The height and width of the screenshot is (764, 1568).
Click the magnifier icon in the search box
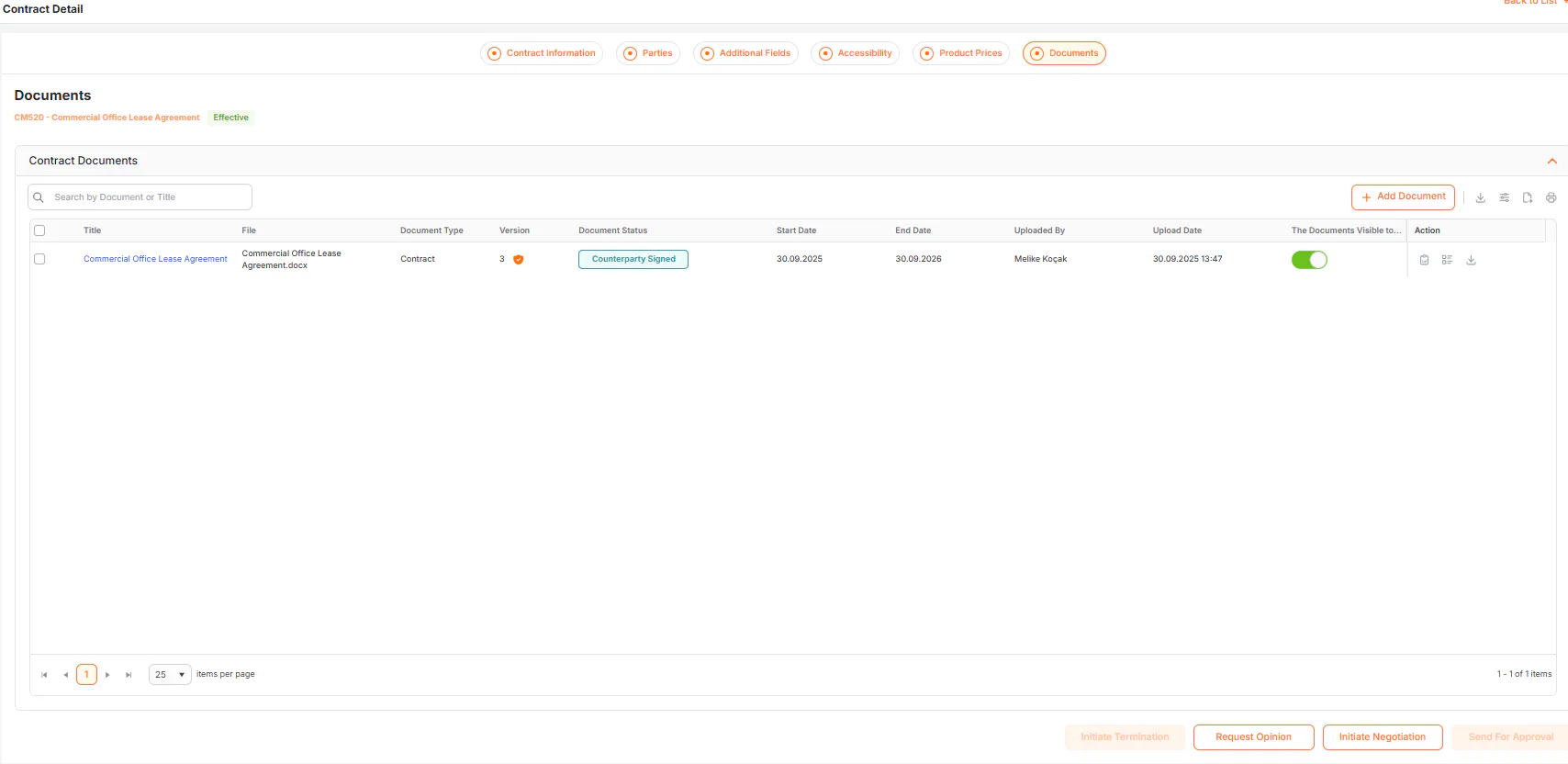[39, 197]
